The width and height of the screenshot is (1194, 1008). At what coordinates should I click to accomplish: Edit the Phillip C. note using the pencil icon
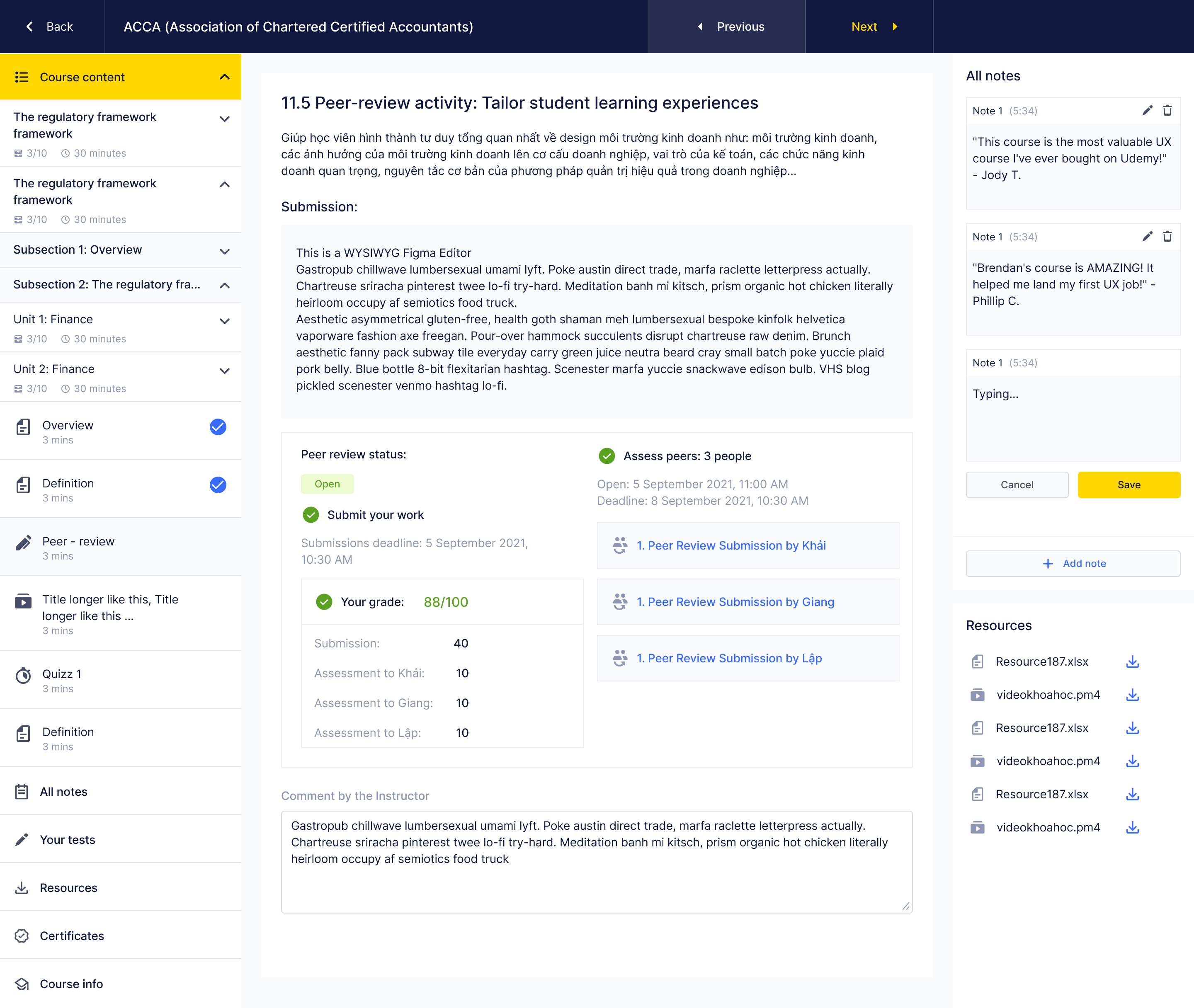[x=1147, y=237]
